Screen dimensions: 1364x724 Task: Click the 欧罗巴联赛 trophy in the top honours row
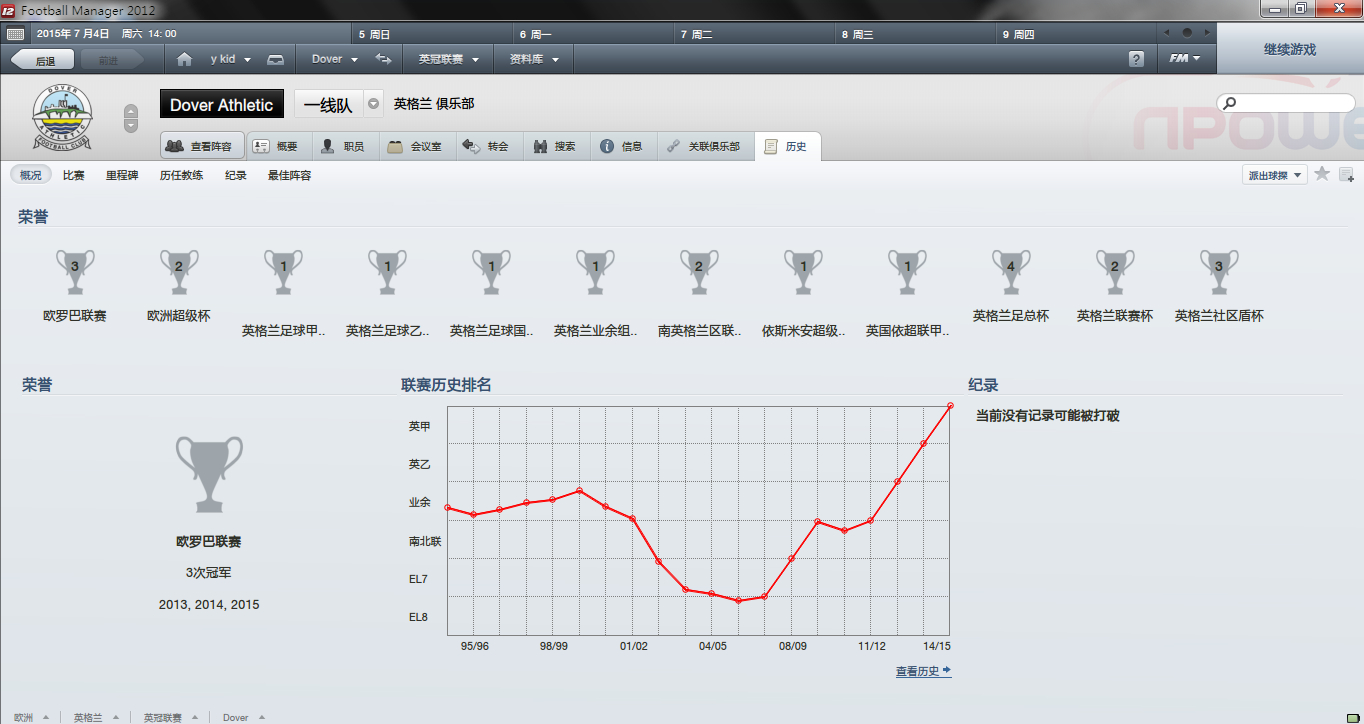coord(75,273)
